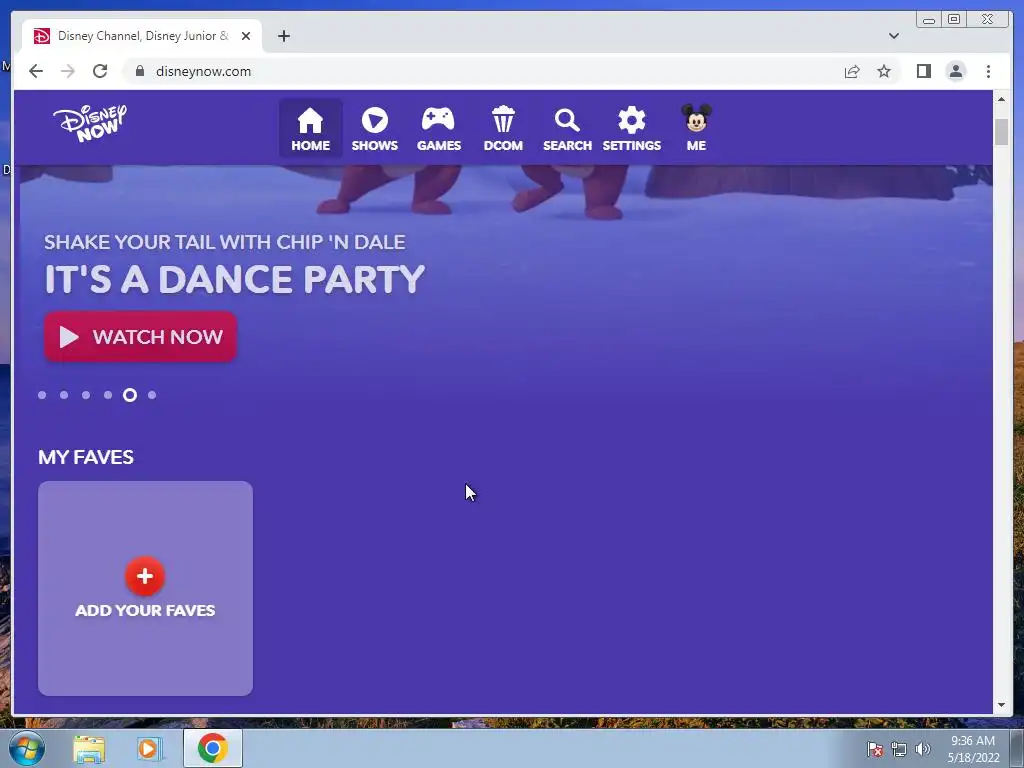Open the network tray icon
The width and height of the screenshot is (1024, 768).
point(899,749)
